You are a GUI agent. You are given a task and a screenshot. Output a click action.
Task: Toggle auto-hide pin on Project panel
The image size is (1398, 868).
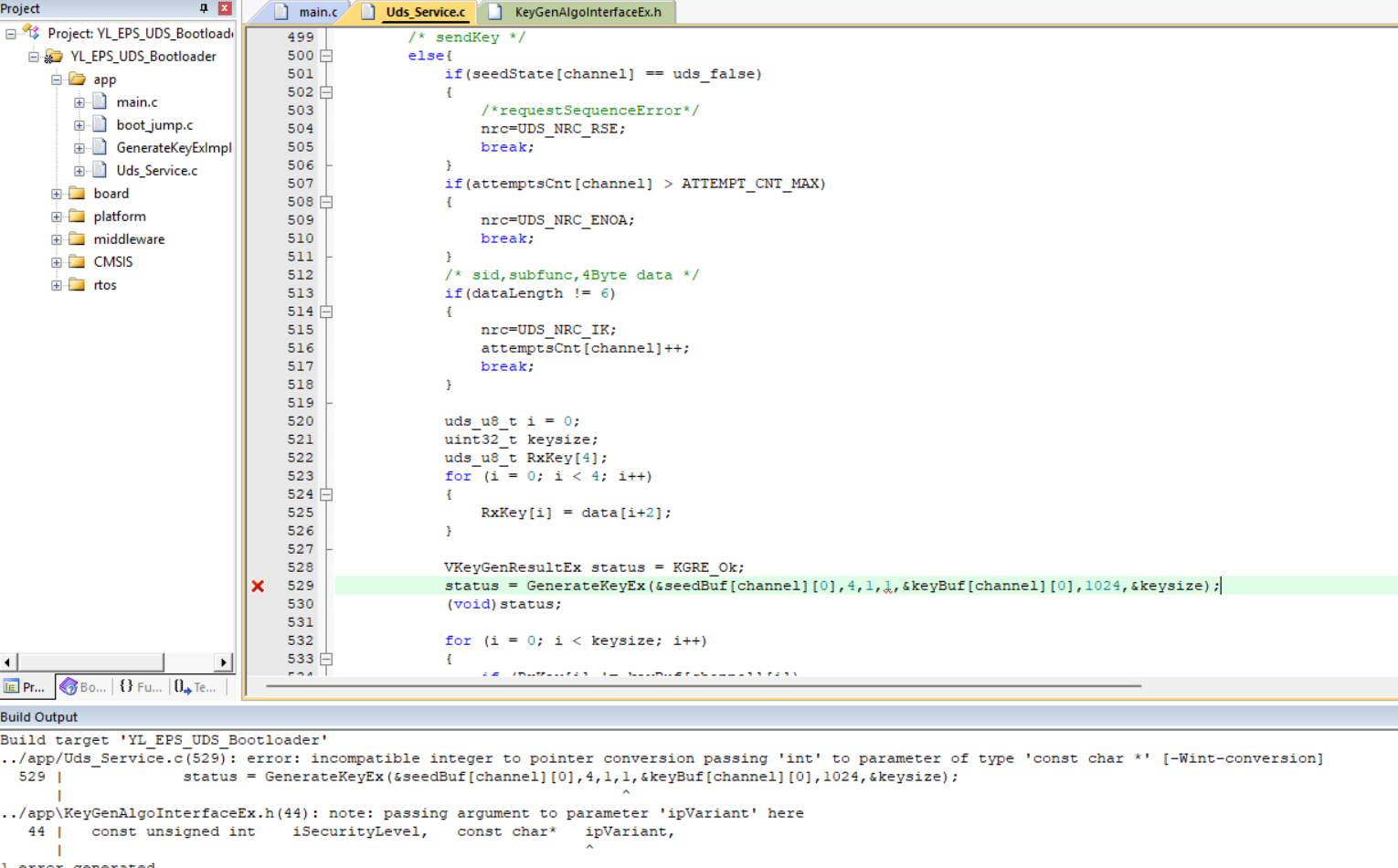[x=205, y=8]
